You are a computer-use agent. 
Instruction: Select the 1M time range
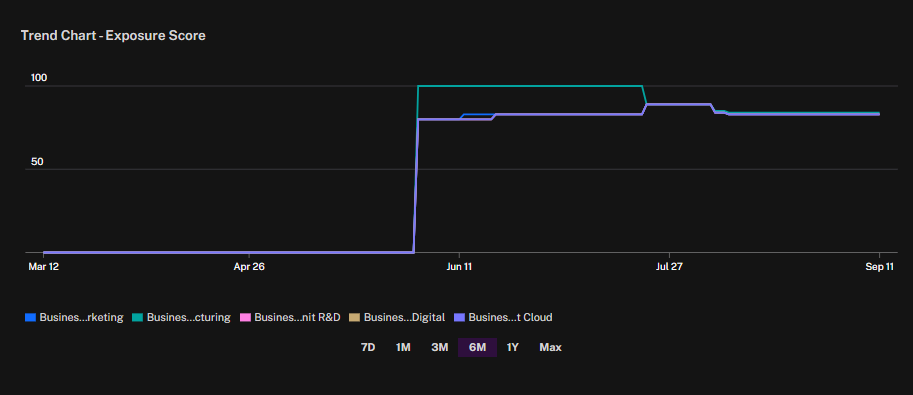(403, 347)
